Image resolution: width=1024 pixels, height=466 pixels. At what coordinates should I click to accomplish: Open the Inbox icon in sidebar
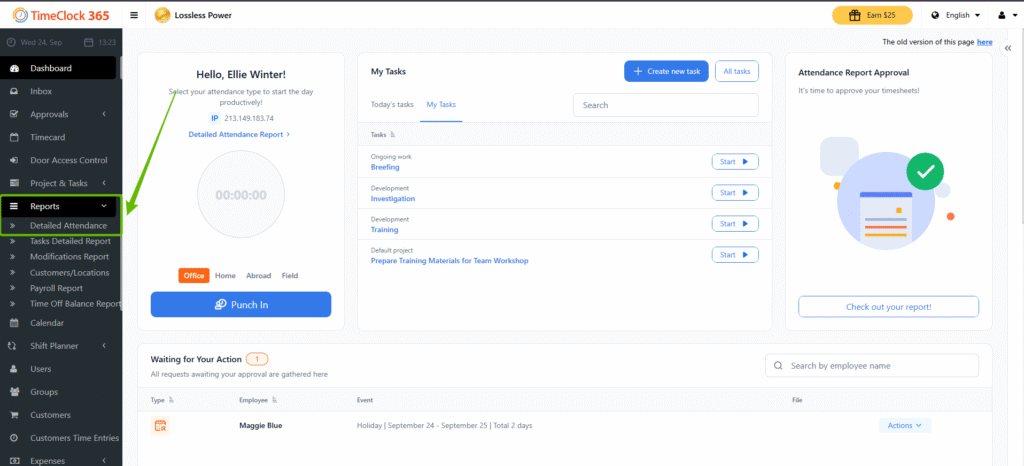[14, 91]
